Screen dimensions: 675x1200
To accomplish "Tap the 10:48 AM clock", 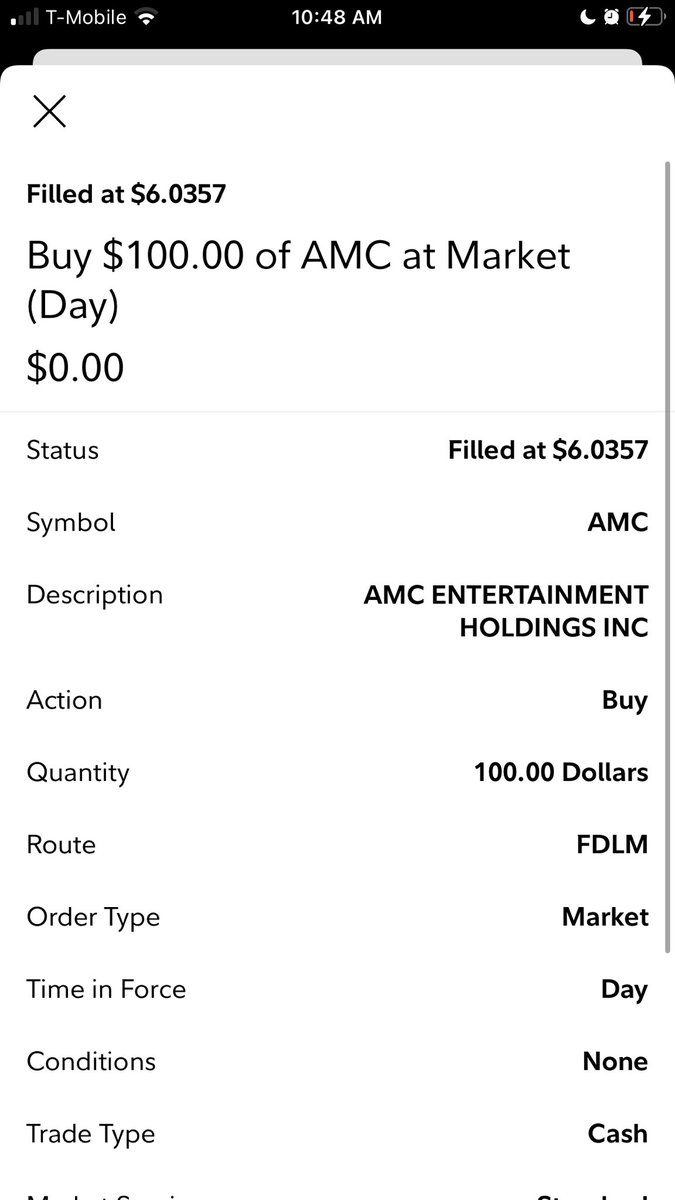I will (337, 17).
